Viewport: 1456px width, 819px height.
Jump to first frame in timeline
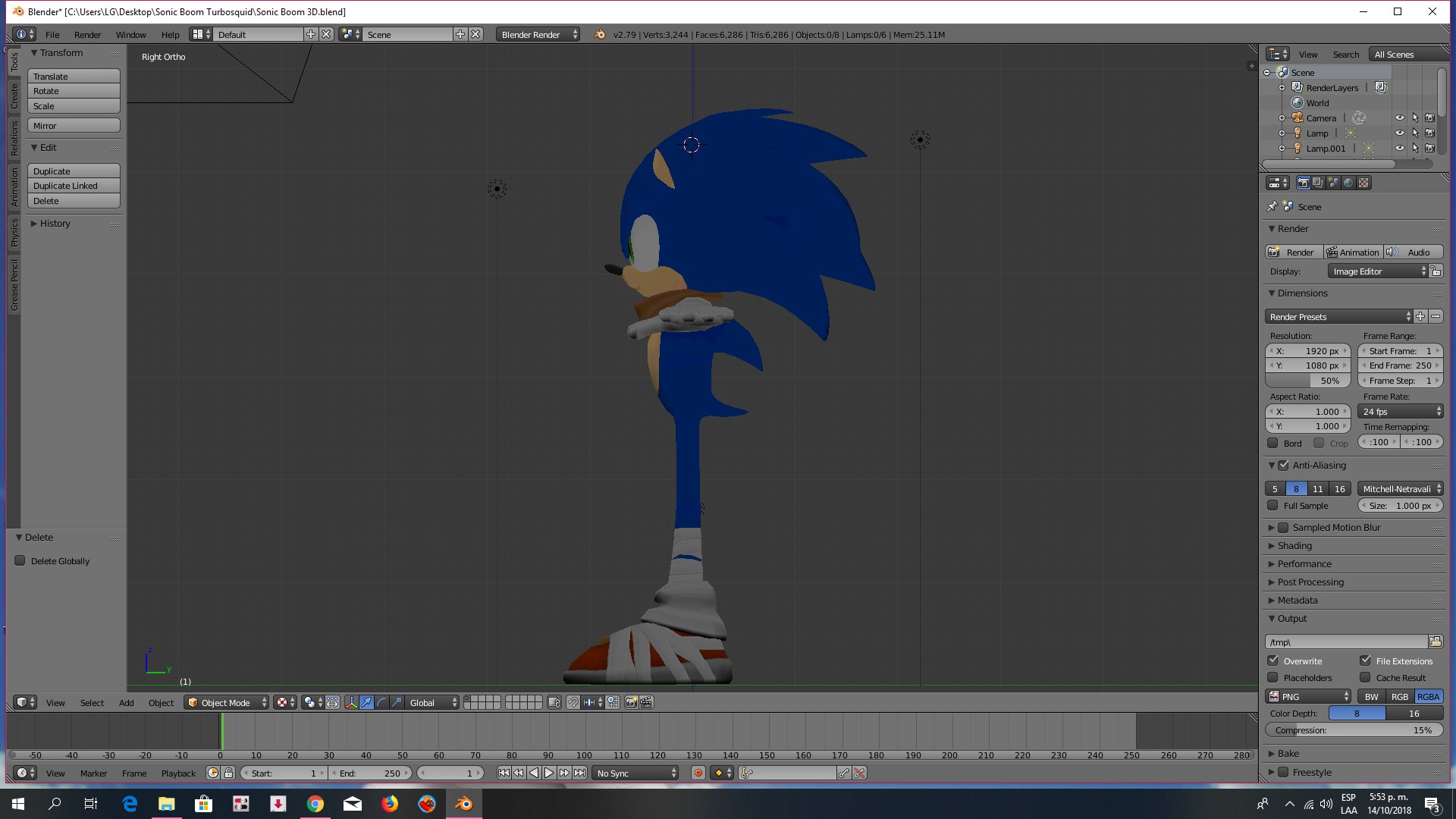tap(504, 773)
